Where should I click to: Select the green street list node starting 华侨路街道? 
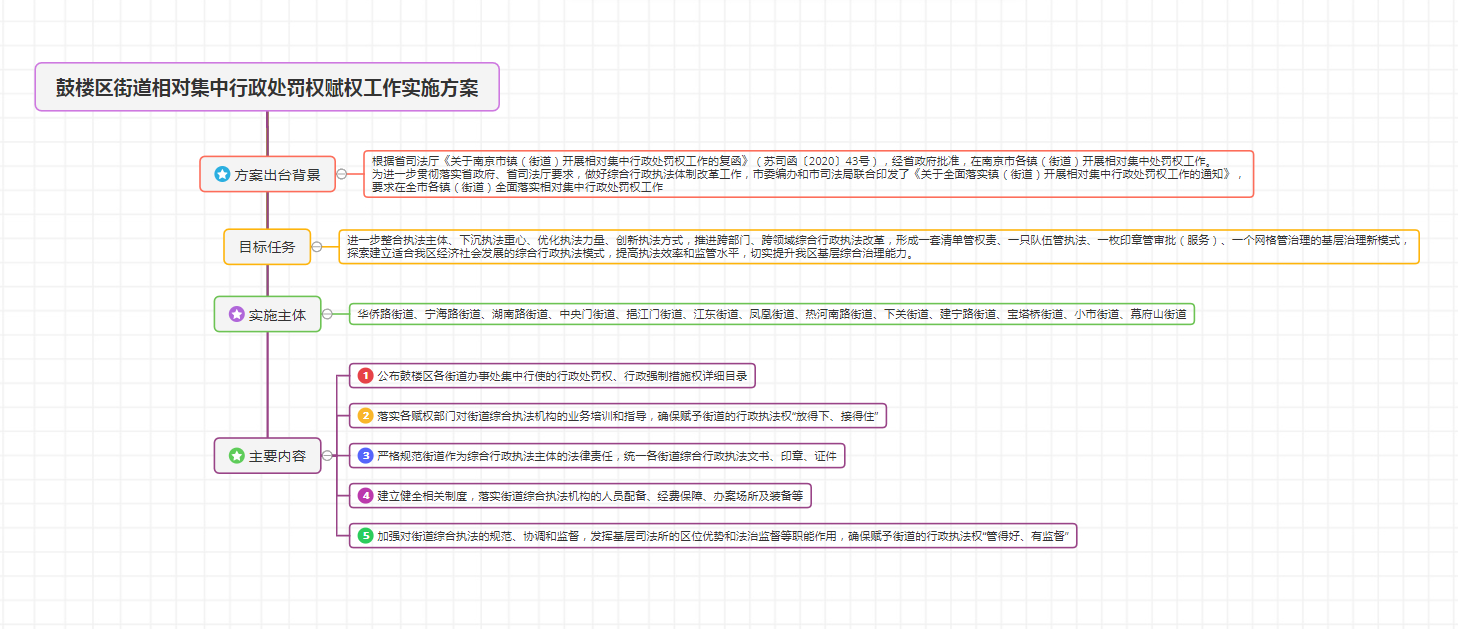771,314
